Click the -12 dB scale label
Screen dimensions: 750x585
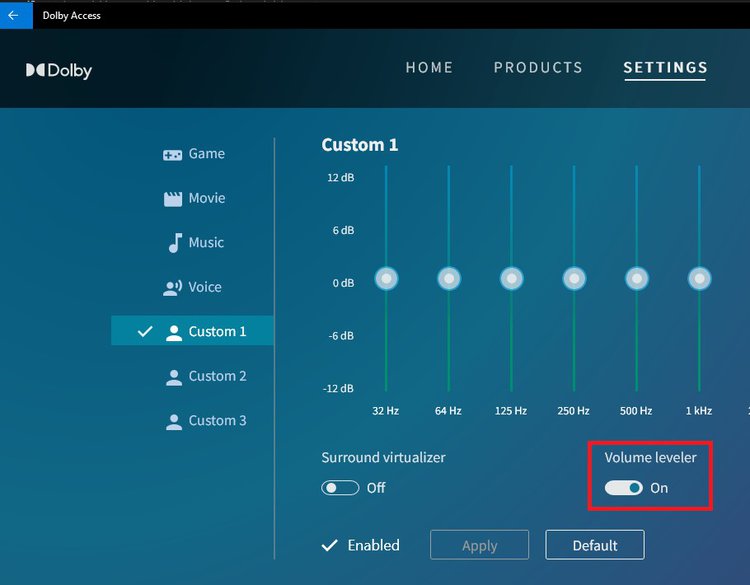(338, 388)
